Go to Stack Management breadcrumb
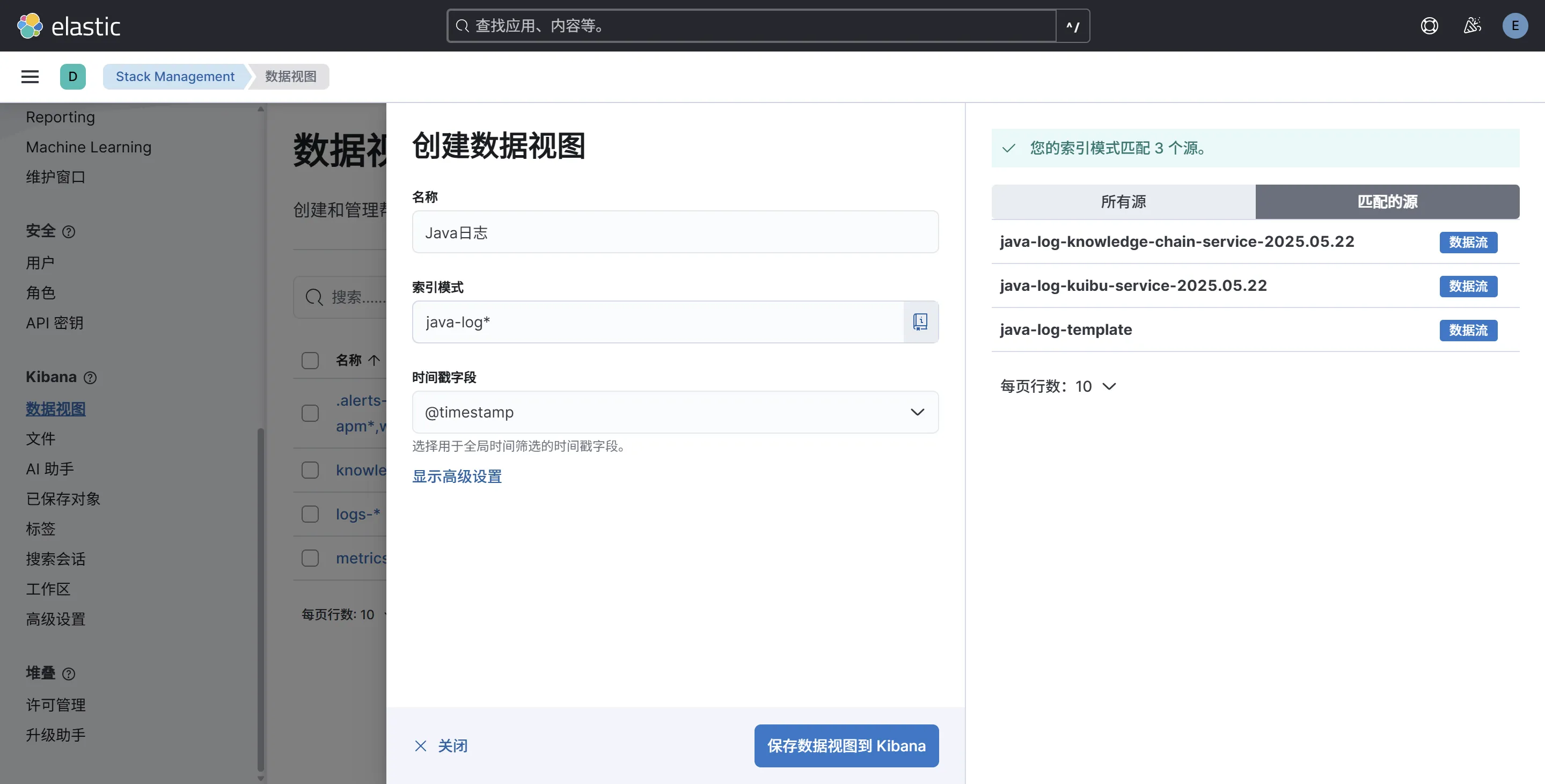1545x784 pixels. click(174, 77)
